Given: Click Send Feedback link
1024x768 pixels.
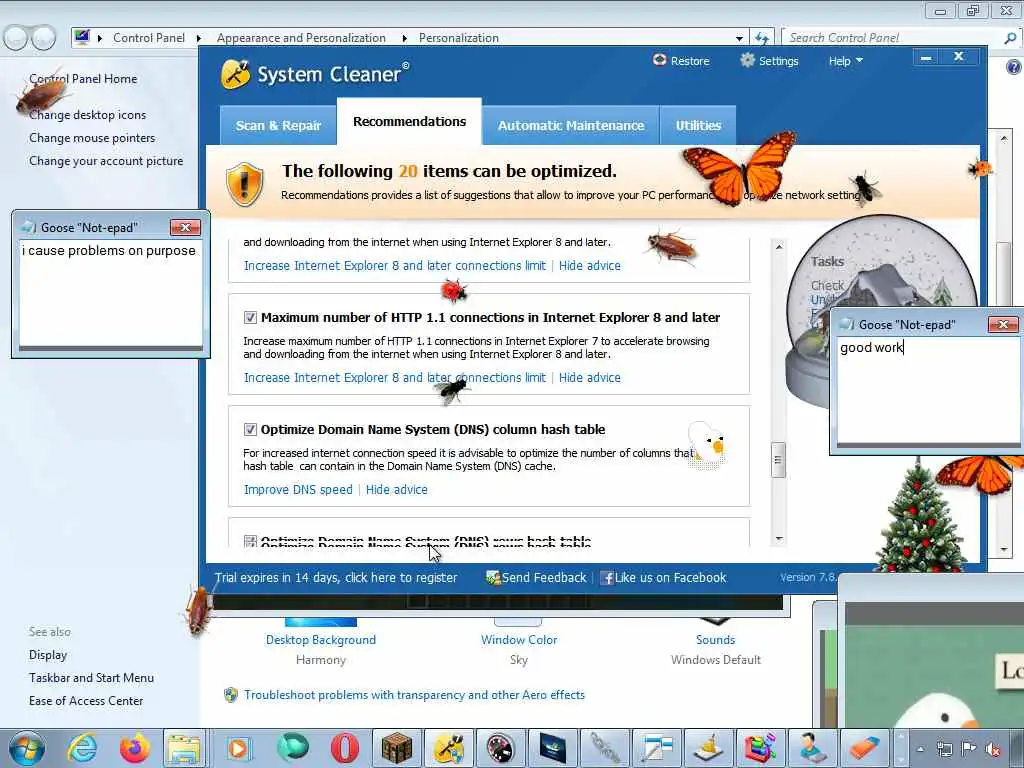Looking at the screenshot, I should (x=543, y=577).
